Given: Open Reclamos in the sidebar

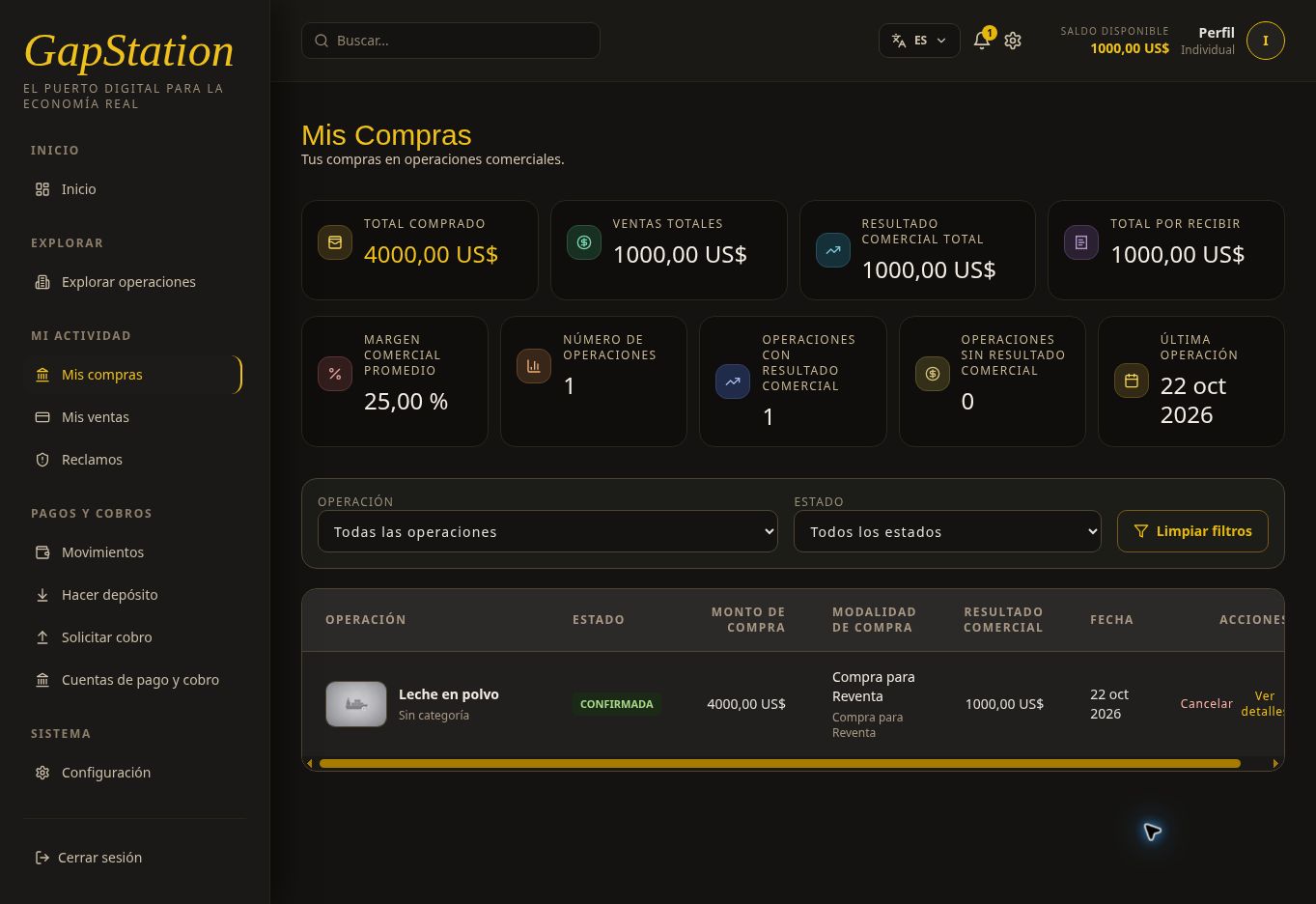Looking at the screenshot, I should point(133,460).
